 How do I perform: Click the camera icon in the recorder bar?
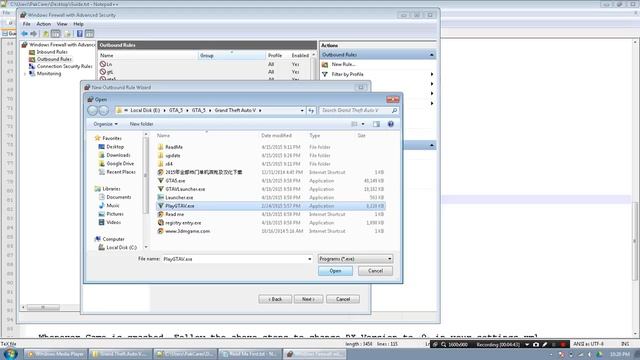[x=536, y=344]
